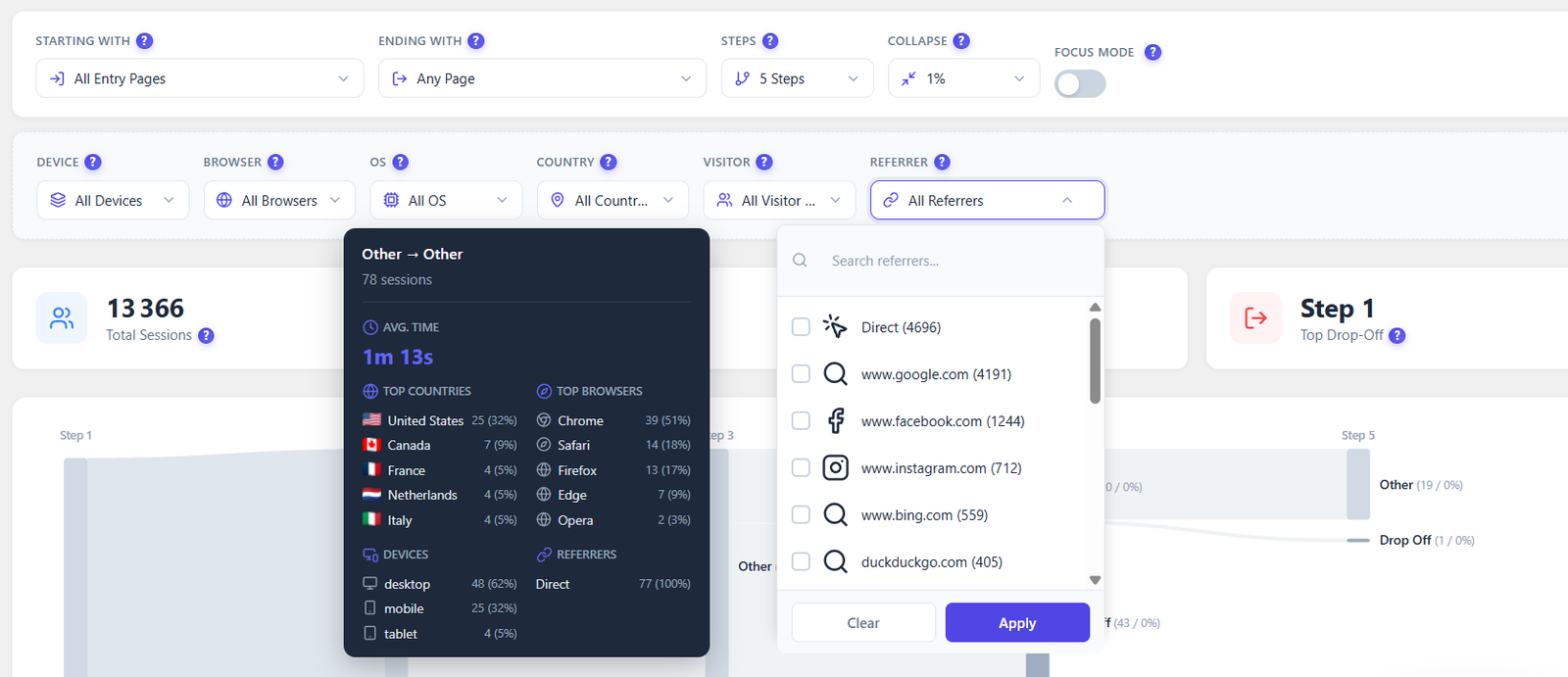The height and width of the screenshot is (677, 1568).
Task: Enable the Focus Mode switch
Action: tap(1080, 84)
